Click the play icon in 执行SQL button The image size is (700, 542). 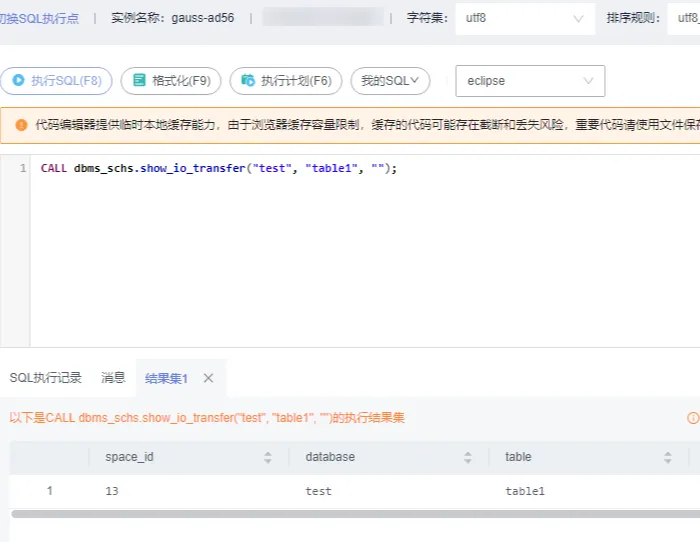pos(18,80)
